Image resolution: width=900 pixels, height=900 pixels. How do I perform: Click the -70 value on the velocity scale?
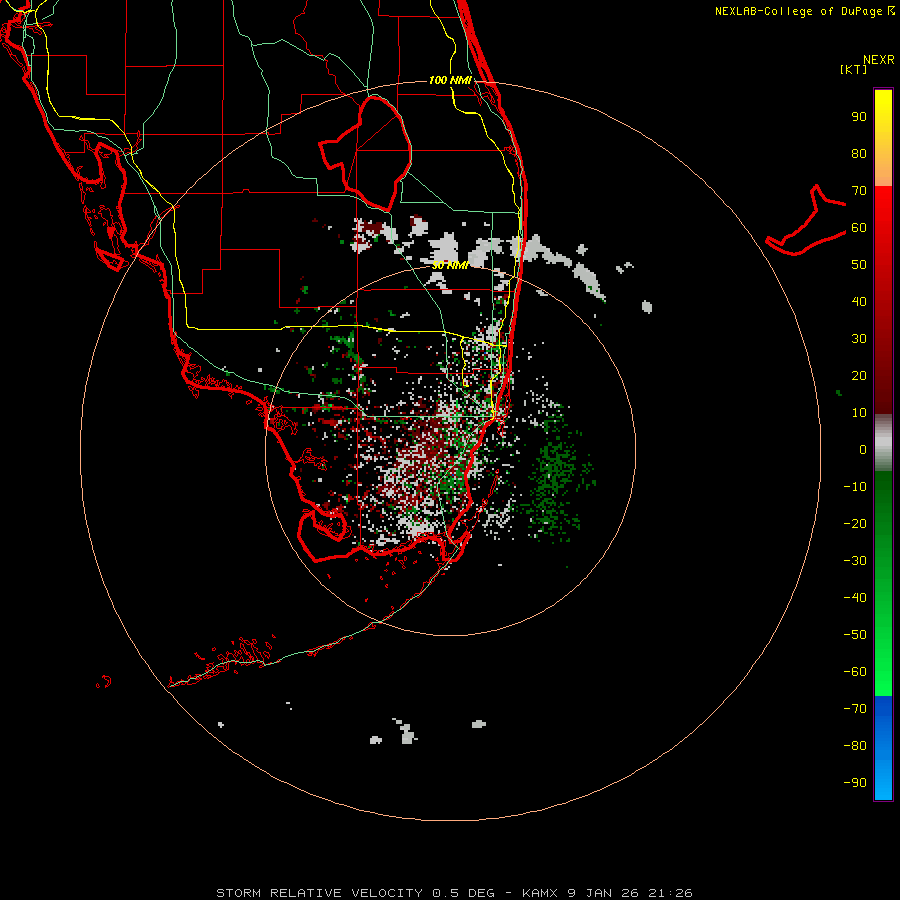click(855, 708)
